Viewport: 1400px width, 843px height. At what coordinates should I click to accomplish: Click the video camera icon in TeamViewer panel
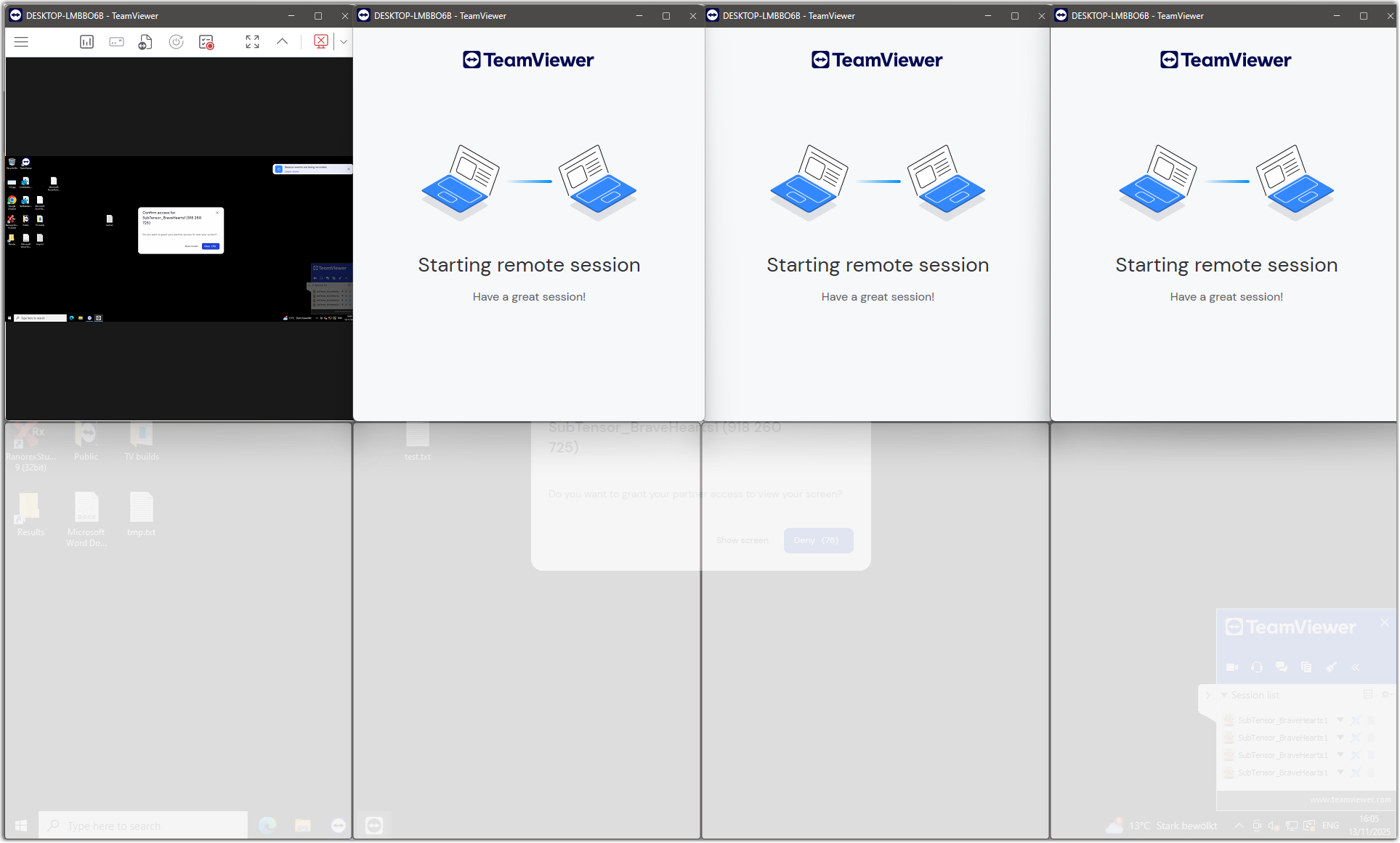[1232, 667]
